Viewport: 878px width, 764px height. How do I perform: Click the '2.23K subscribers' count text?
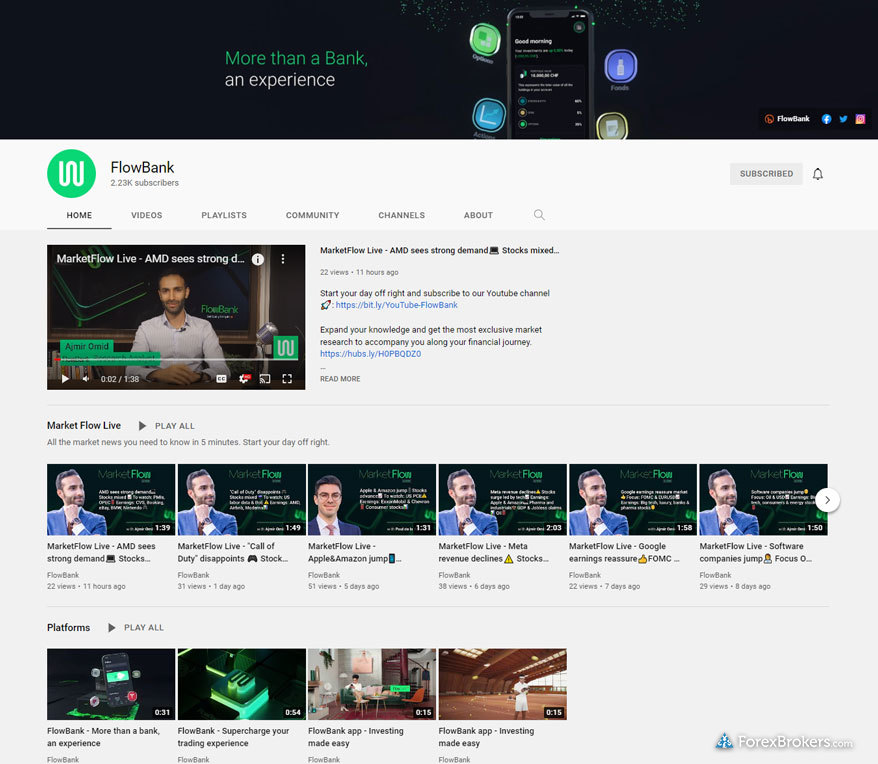click(x=144, y=183)
